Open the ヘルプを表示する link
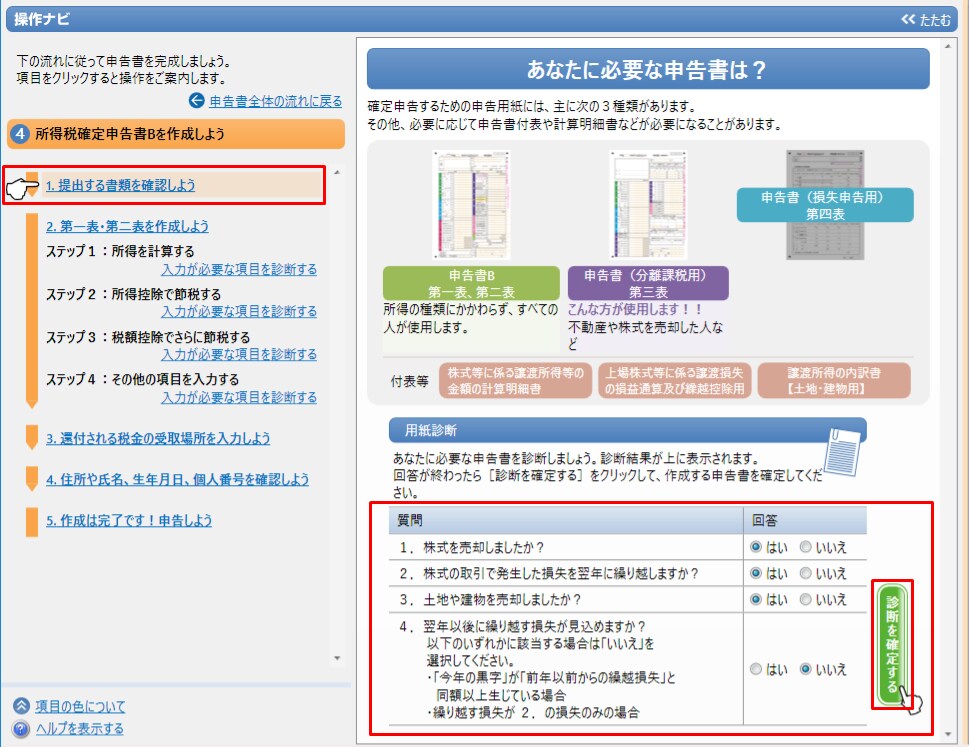Viewport: 969px width, 747px height. (79, 729)
